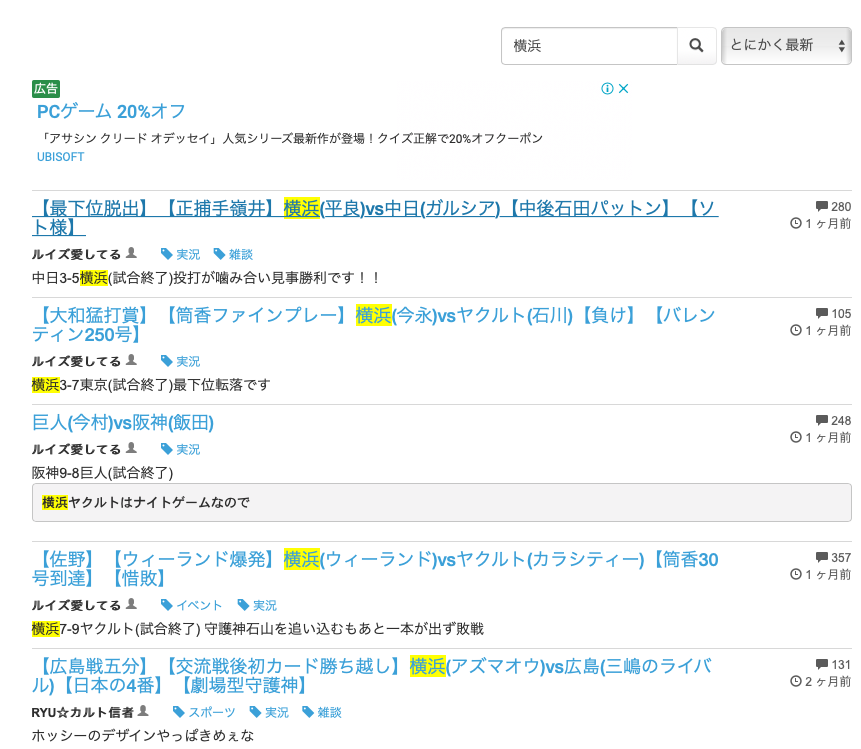
Task: Close the ad with the X icon
Action: [x=623, y=88]
